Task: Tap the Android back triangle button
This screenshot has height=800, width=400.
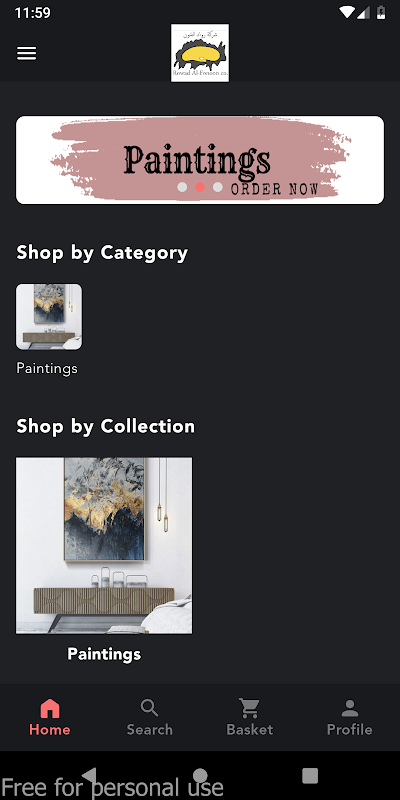Action: click(90, 776)
